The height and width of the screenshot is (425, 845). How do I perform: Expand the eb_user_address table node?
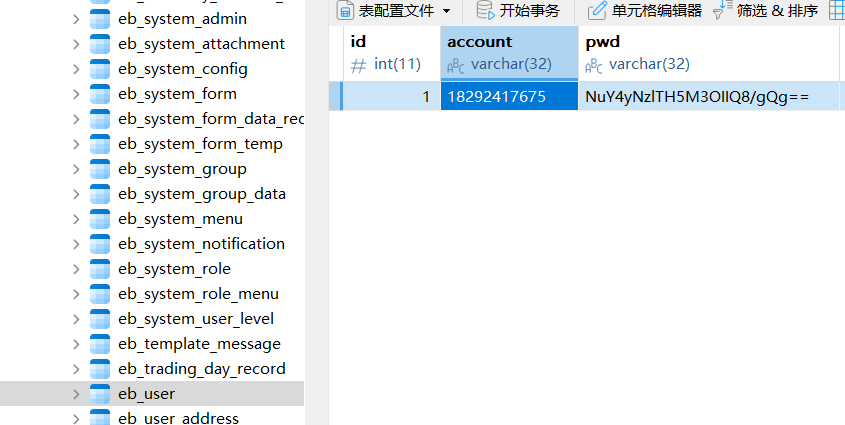click(76, 419)
